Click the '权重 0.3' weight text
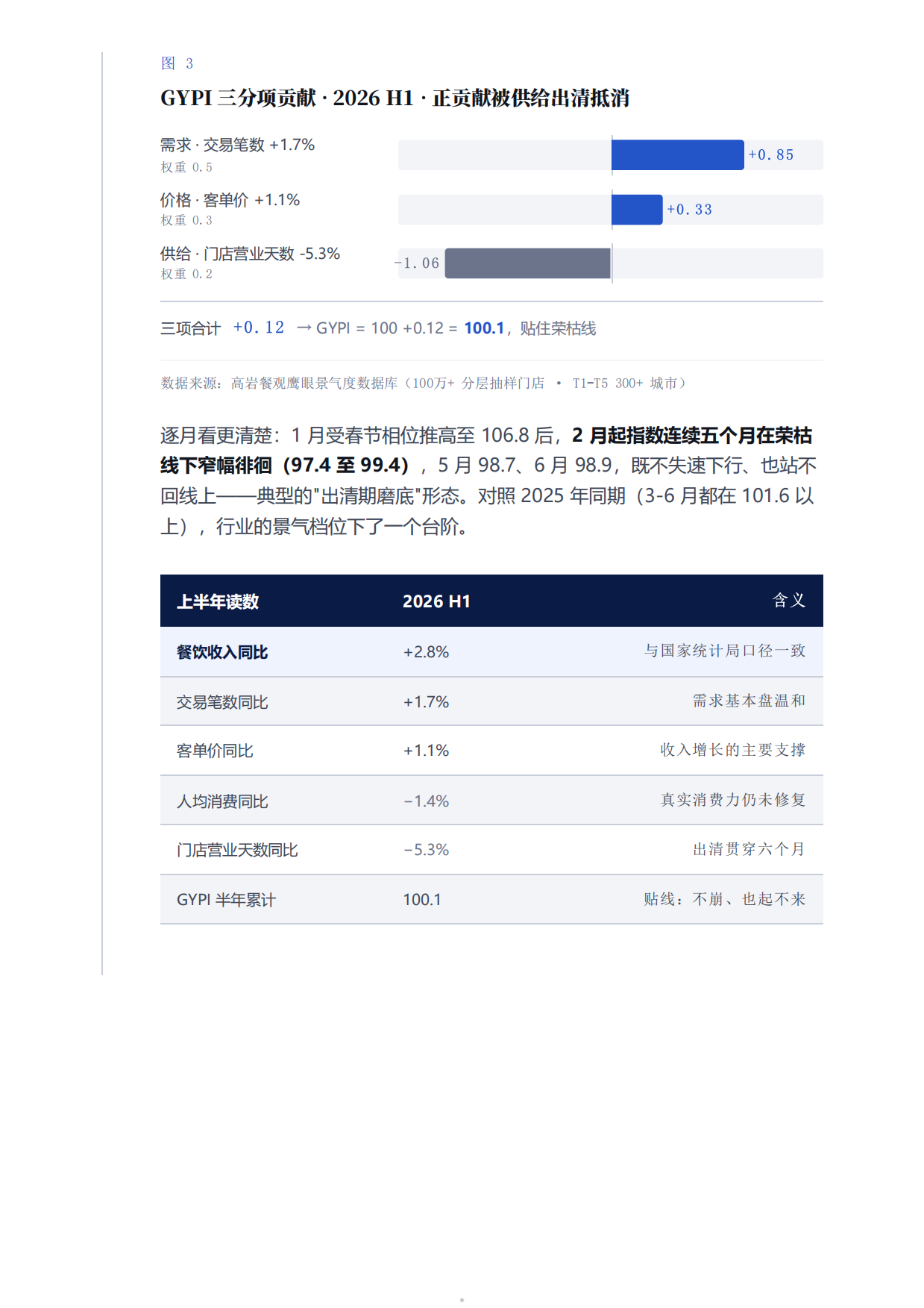The width and height of the screenshot is (924, 1308). coord(186,220)
